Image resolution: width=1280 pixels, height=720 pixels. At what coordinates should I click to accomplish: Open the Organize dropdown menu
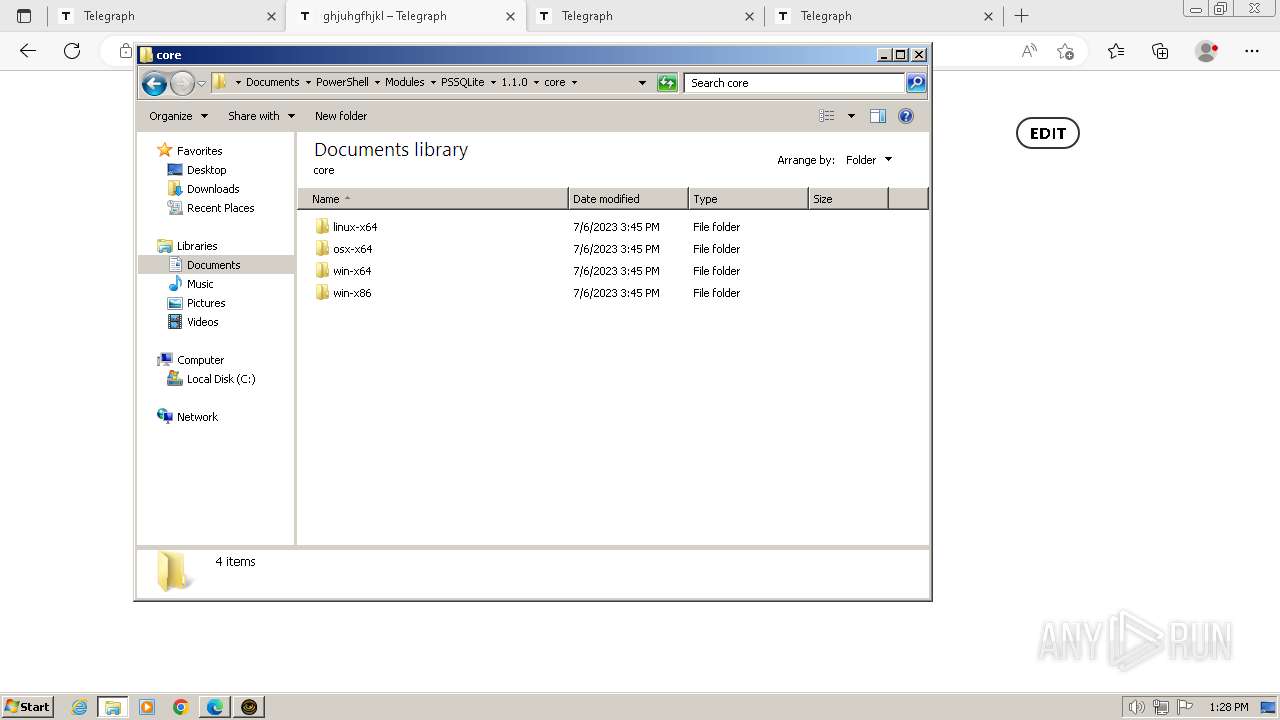point(178,116)
